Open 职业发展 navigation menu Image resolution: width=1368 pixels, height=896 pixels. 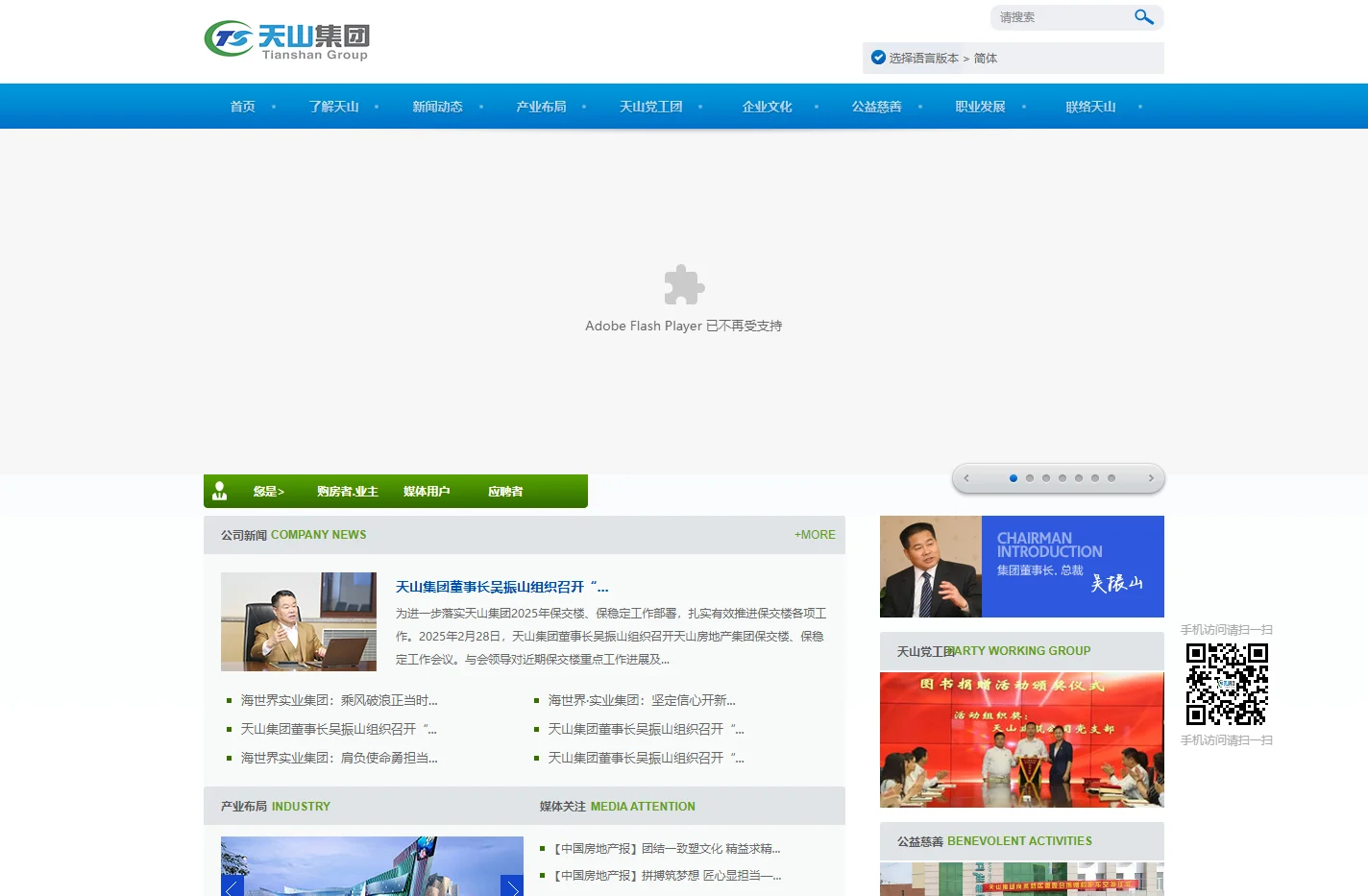(981, 107)
